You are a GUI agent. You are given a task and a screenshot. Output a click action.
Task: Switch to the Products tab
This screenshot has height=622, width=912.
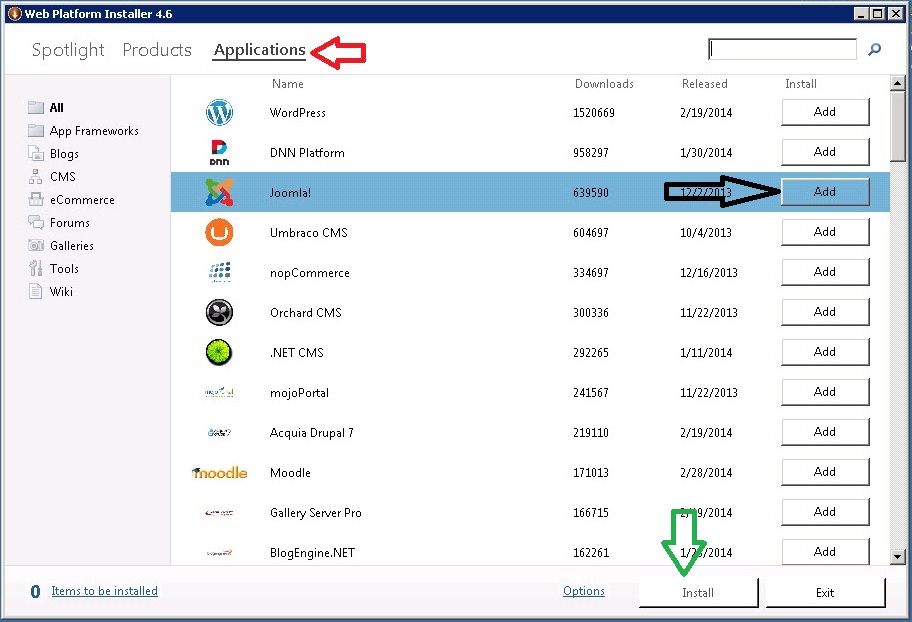(157, 50)
